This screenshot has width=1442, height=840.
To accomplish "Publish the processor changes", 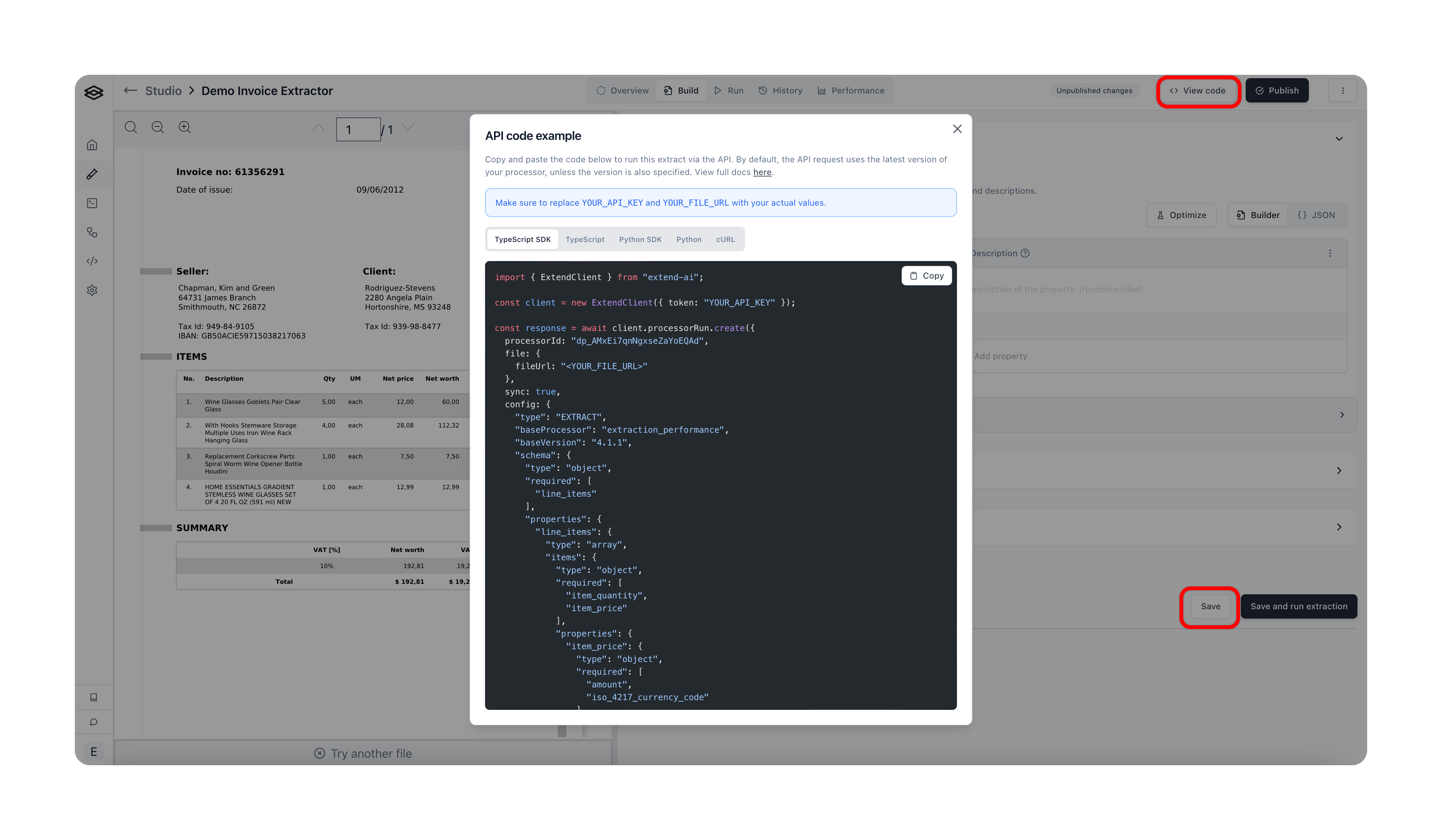I will tap(1277, 90).
